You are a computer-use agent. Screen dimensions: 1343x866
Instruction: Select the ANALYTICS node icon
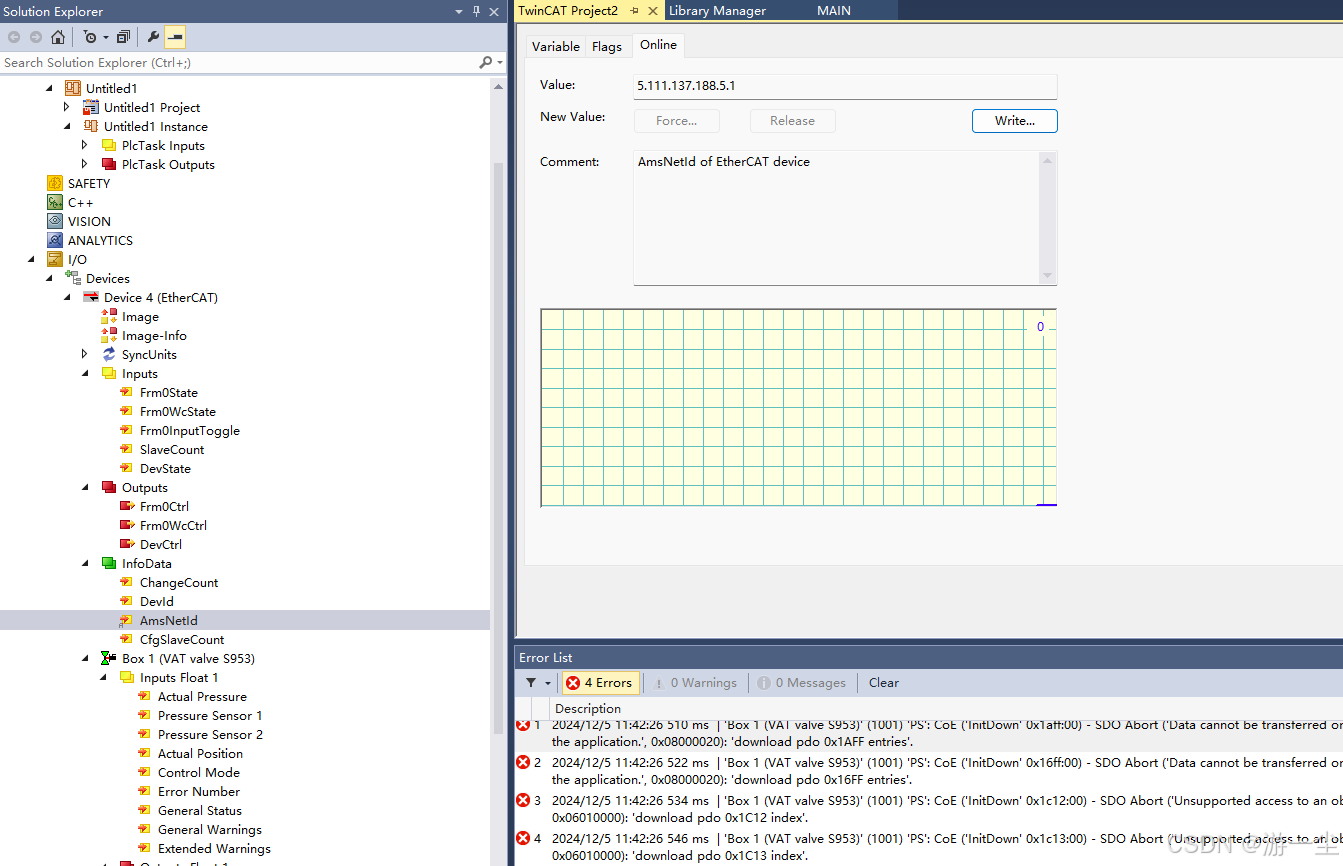55,240
